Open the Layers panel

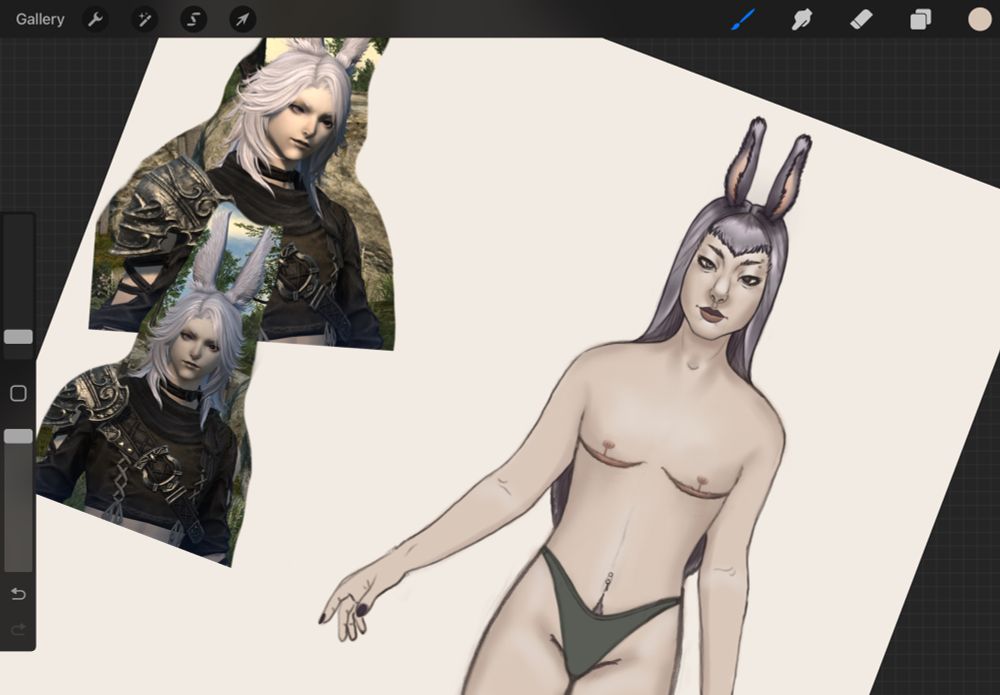coord(920,20)
